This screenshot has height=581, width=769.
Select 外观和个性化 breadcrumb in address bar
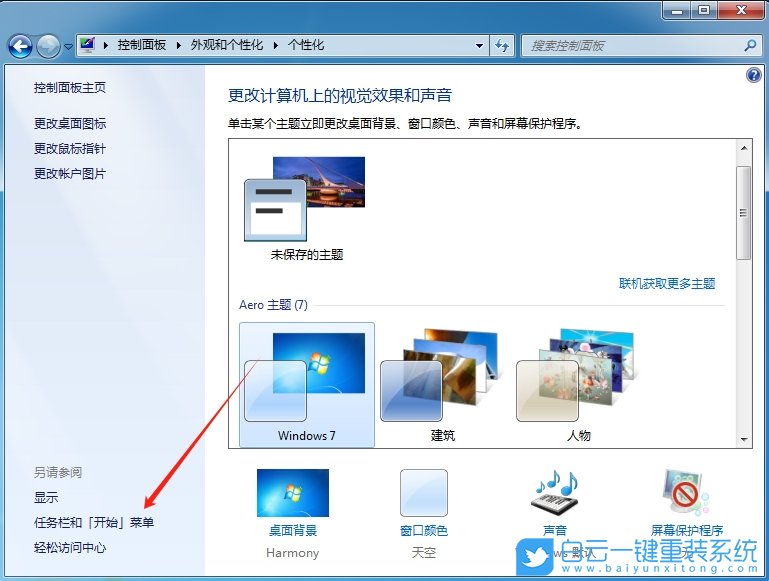click(227, 45)
